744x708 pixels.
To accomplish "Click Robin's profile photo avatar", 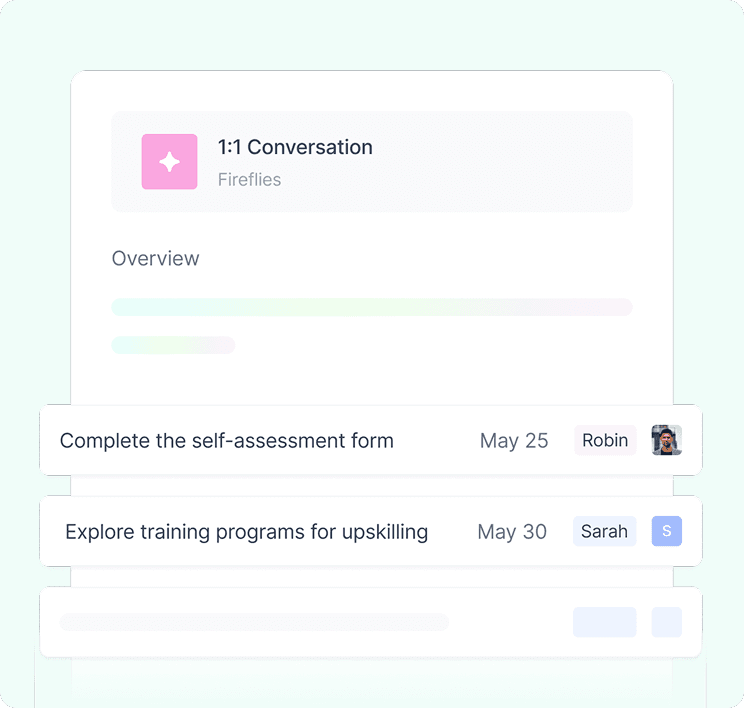I will coord(667,440).
